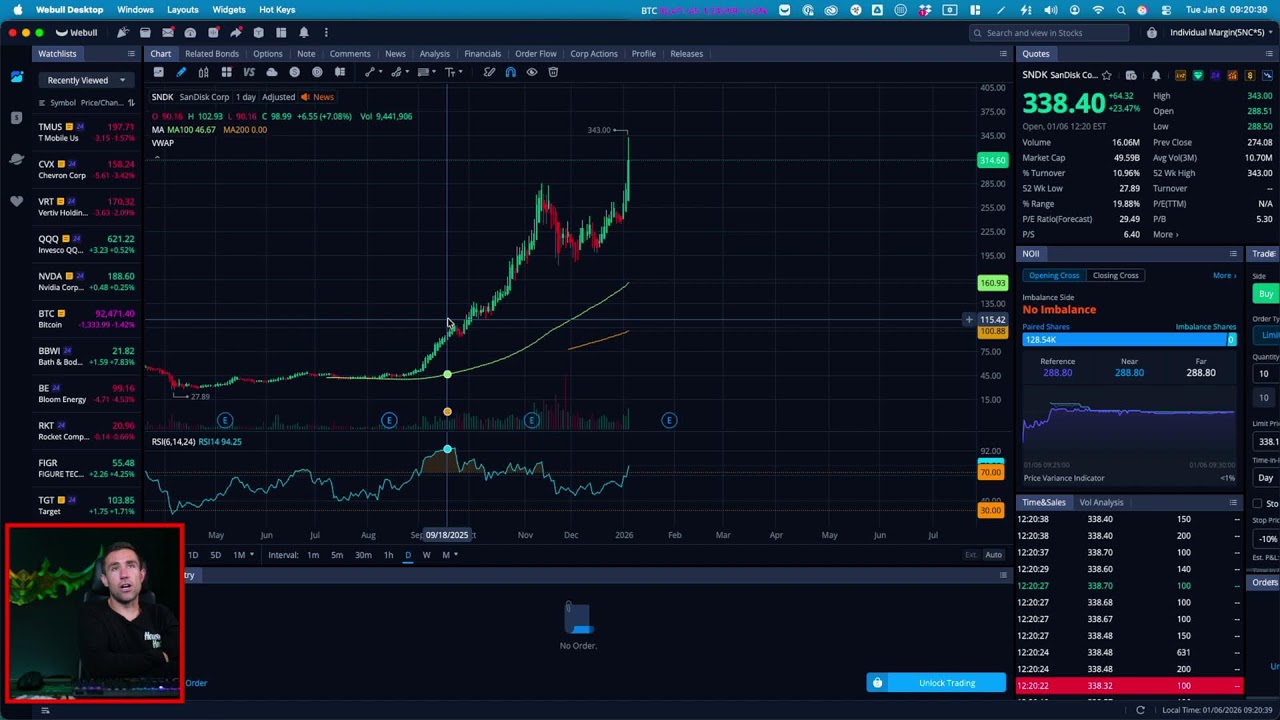This screenshot has height=720, width=1280.
Task: Toggle Ext. extended hours button
Action: pyautogui.click(x=970, y=555)
